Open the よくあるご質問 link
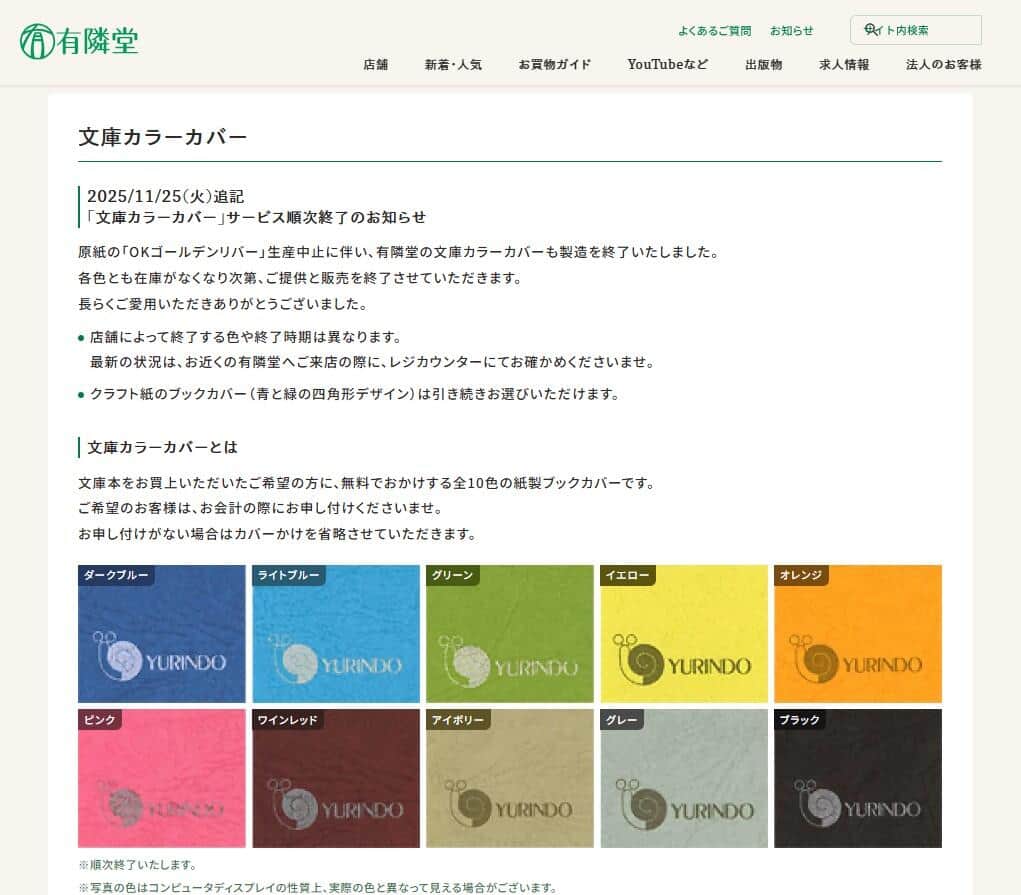Image resolution: width=1021 pixels, height=895 pixels. [x=715, y=30]
